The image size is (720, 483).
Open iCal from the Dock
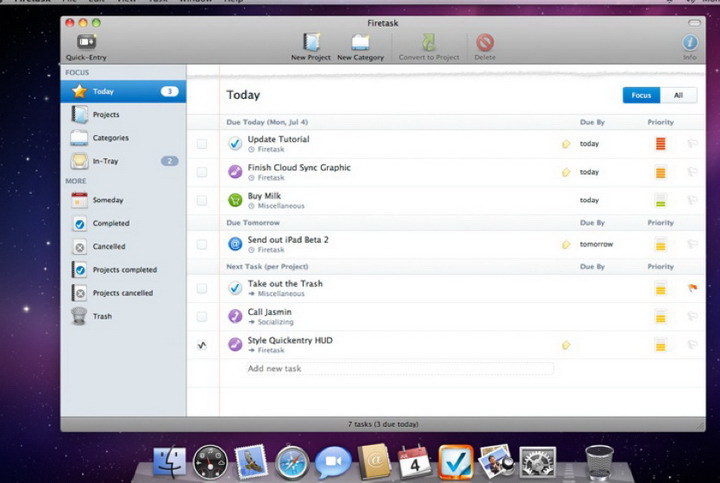pos(415,462)
